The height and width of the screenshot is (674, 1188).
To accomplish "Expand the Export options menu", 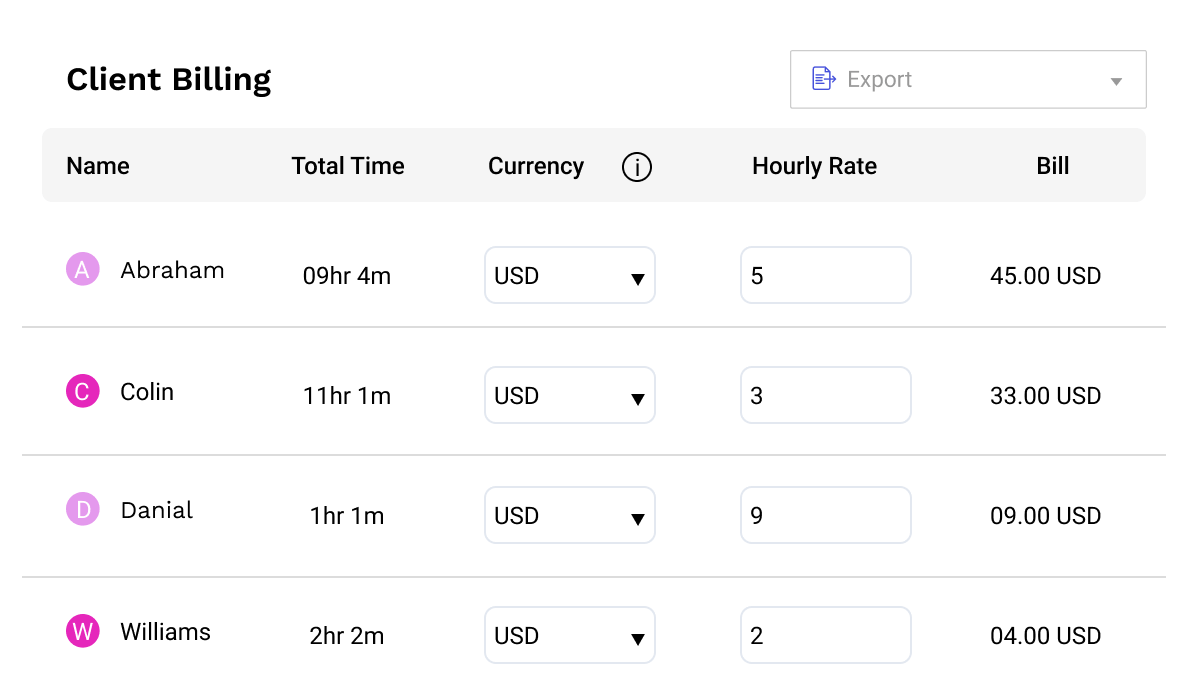I will 1115,79.
